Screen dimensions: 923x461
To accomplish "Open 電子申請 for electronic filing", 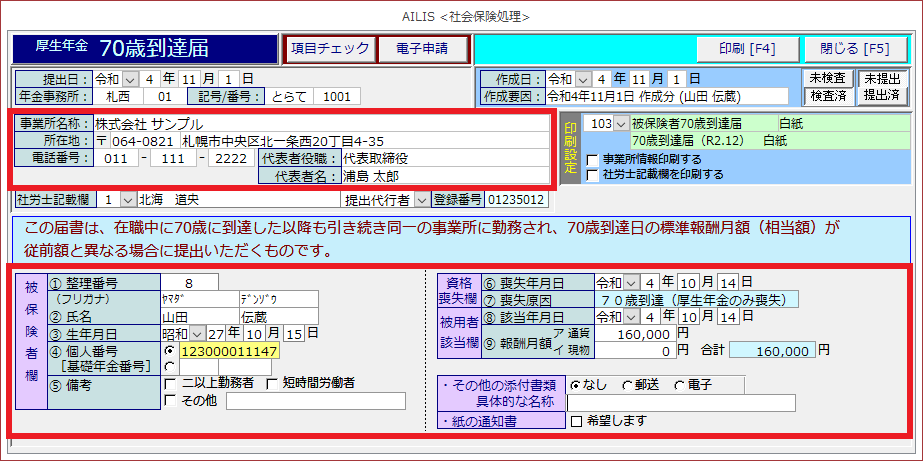I will (420, 49).
